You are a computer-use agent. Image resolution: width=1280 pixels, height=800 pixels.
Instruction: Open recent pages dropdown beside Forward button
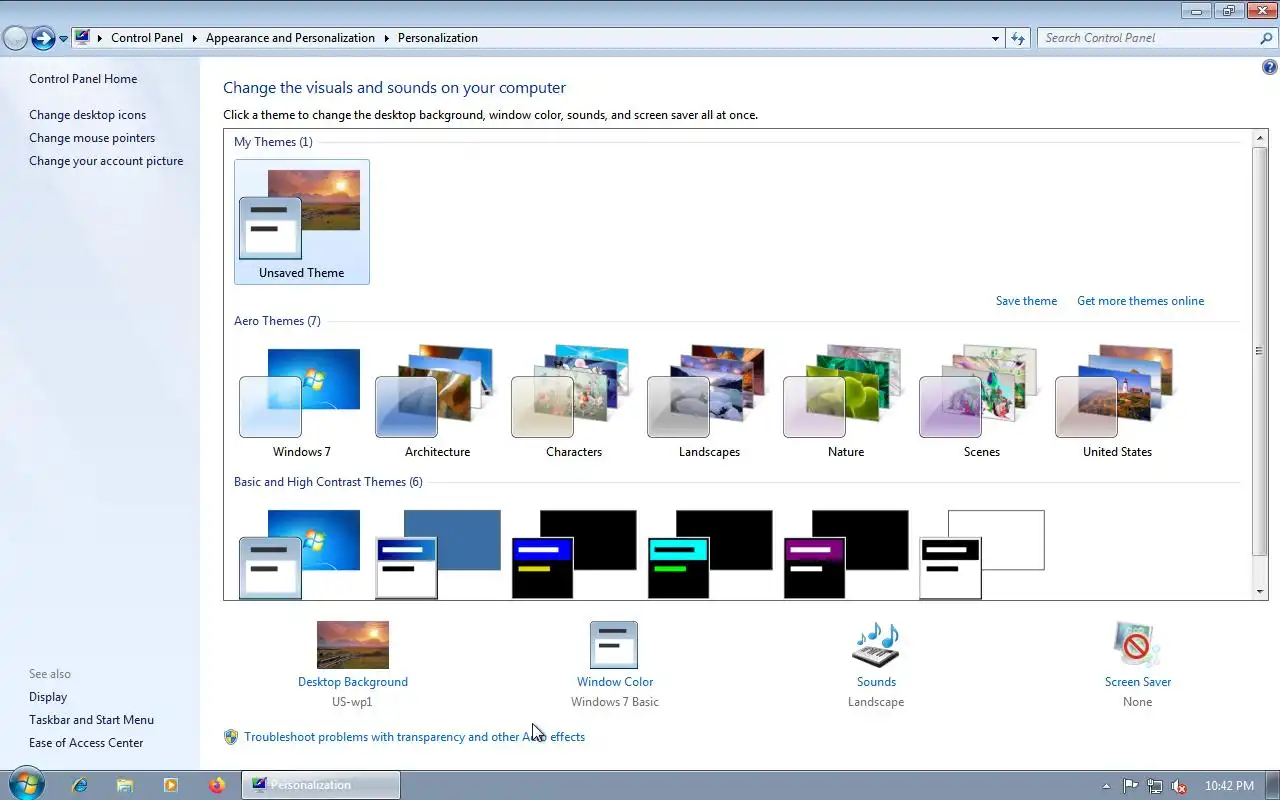click(63, 39)
